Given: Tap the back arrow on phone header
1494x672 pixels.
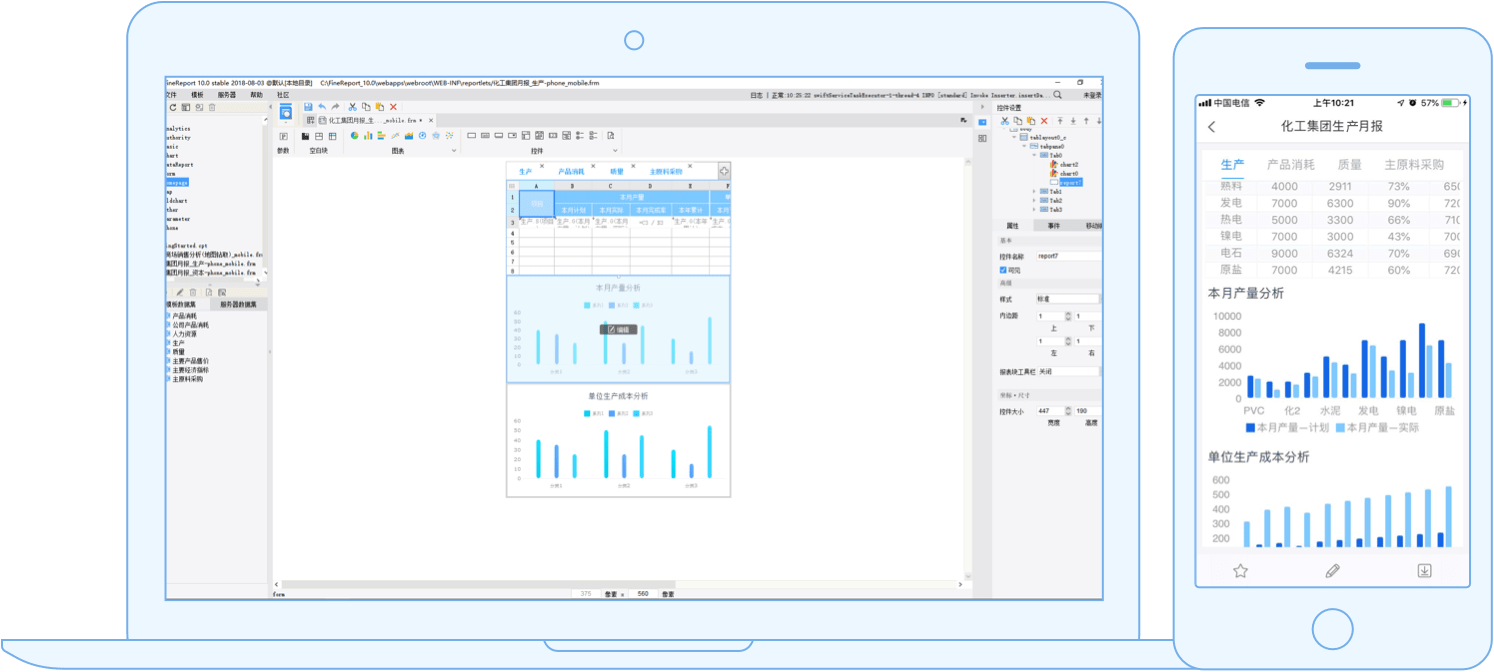Looking at the screenshot, I should 1212,127.
